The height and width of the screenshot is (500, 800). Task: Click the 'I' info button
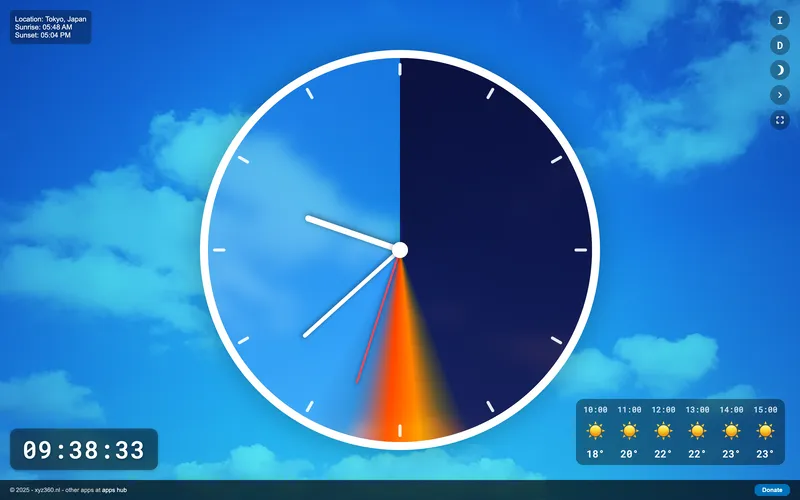coord(779,20)
